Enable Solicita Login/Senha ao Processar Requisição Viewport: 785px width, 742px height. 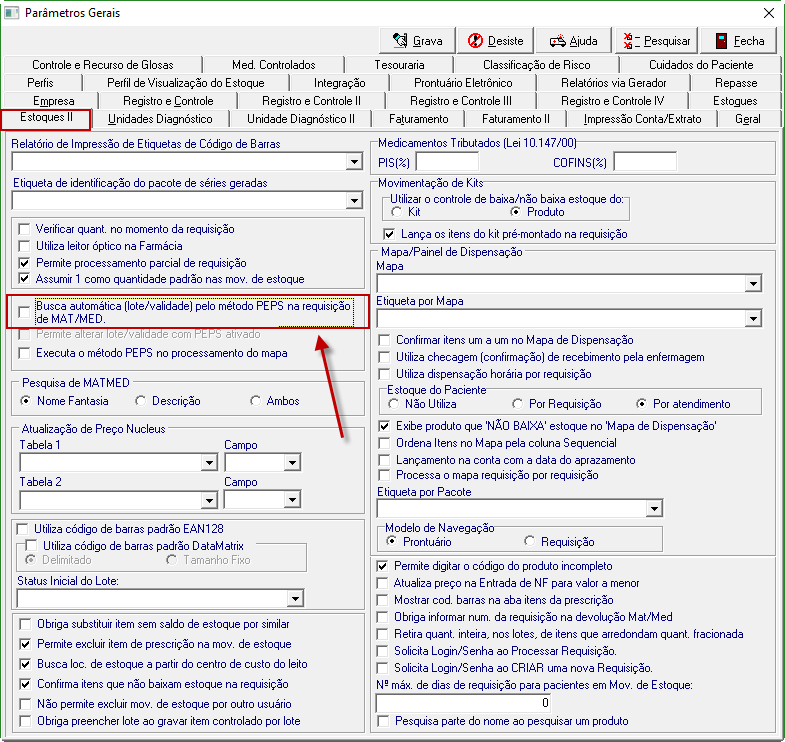382,651
